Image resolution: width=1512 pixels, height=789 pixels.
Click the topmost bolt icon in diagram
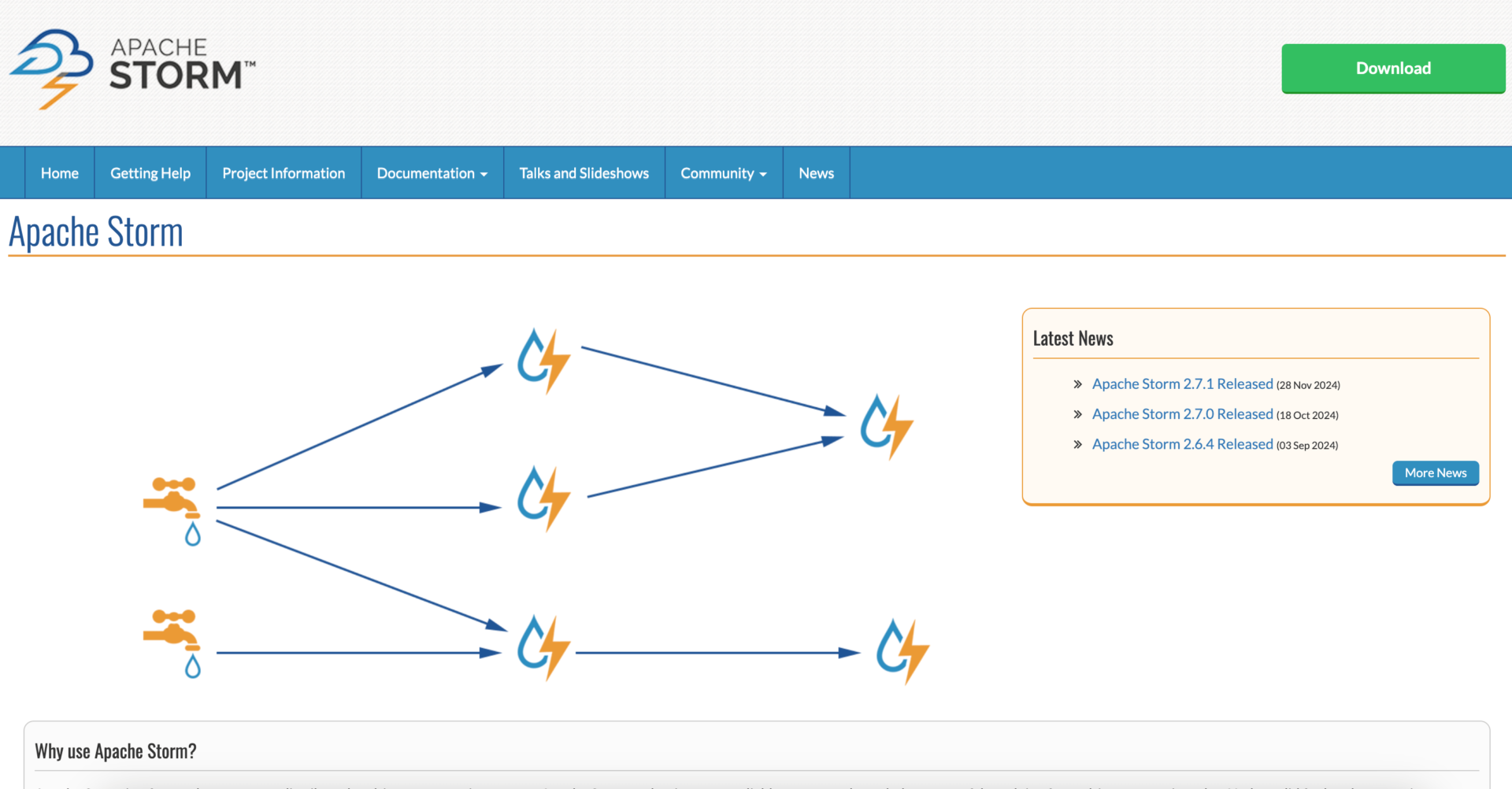pos(543,360)
